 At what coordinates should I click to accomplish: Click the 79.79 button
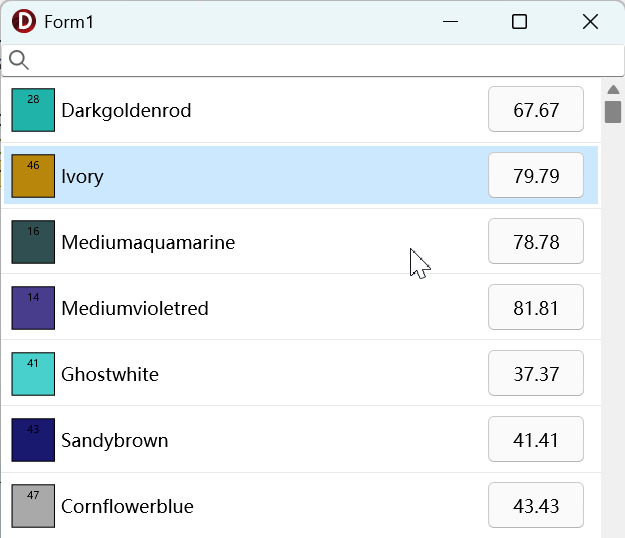[535, 176]
